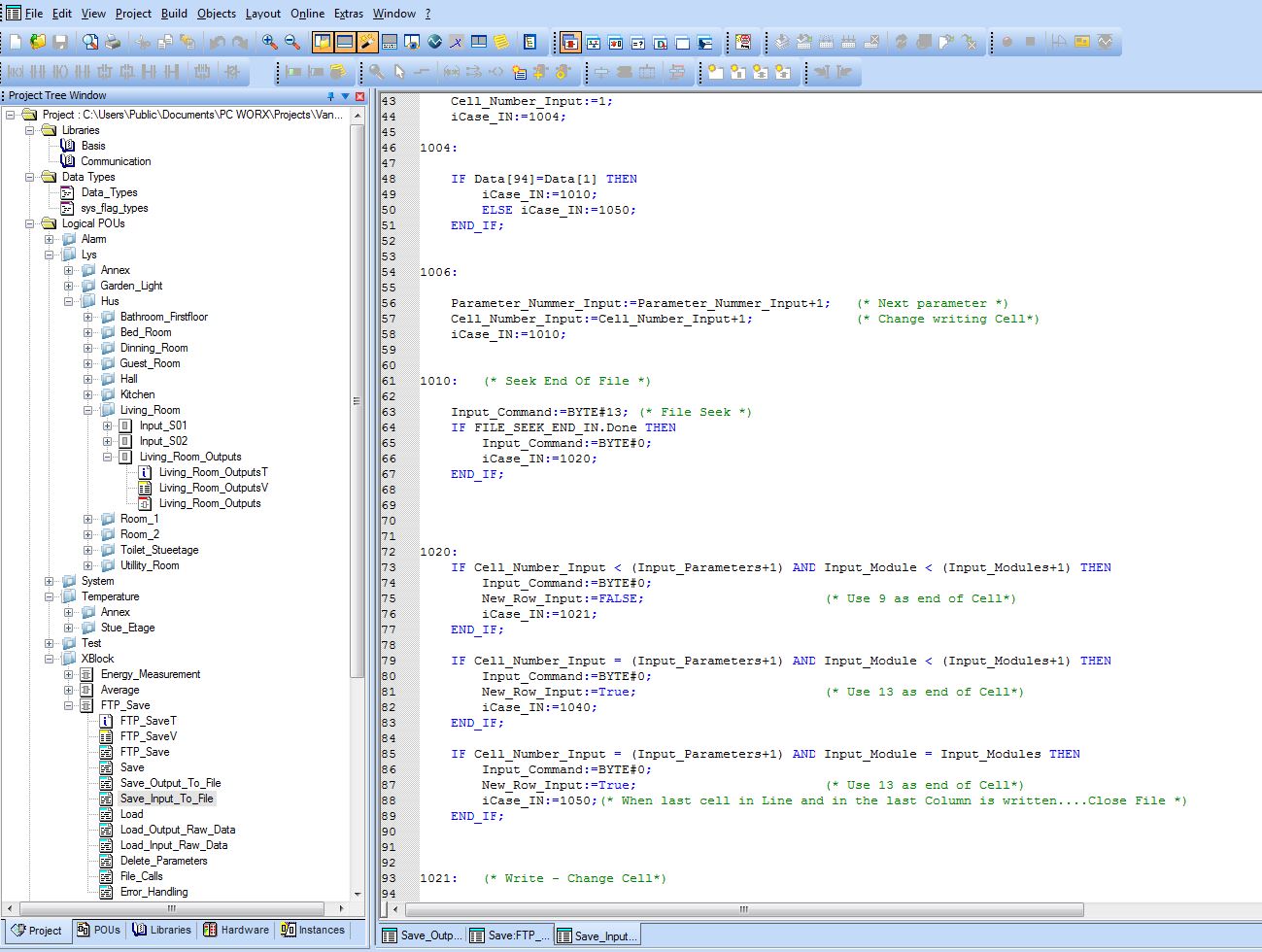1262x952 pixels.
Task: Pin the Project Tree Window
Action: click(330, 96)
